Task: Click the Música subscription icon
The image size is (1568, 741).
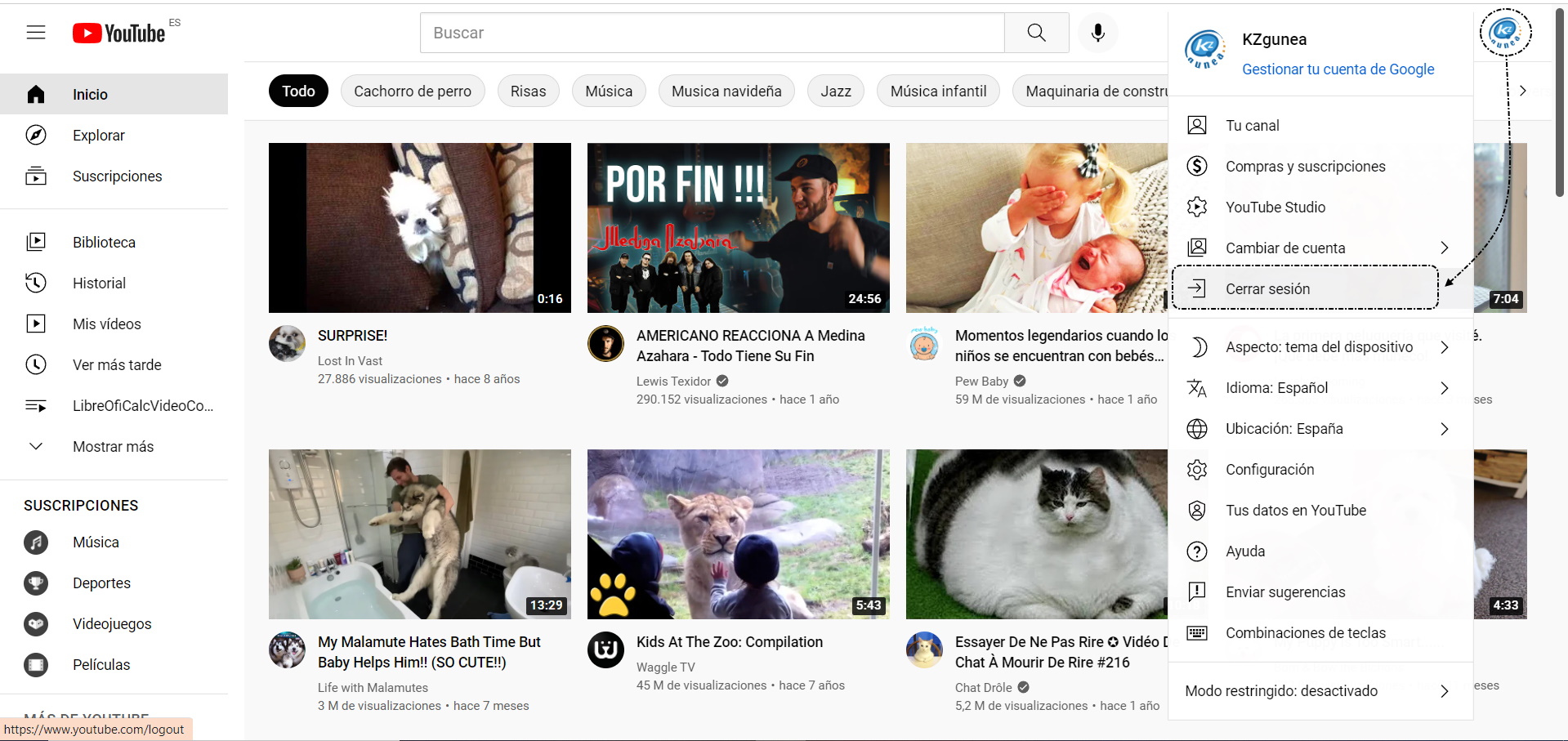Action: click(36, 542)
